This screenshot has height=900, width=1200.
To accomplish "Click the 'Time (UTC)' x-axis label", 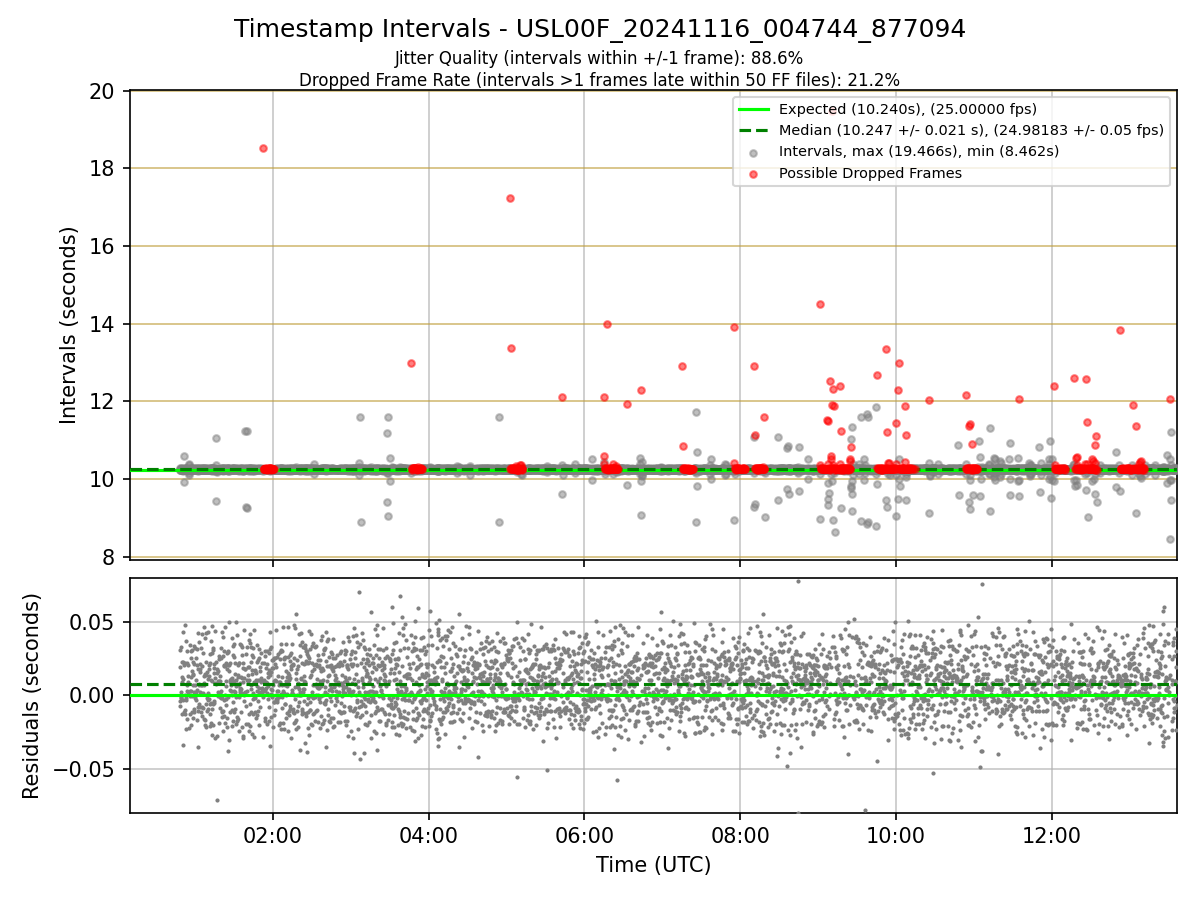I will [x=653, y=865].
